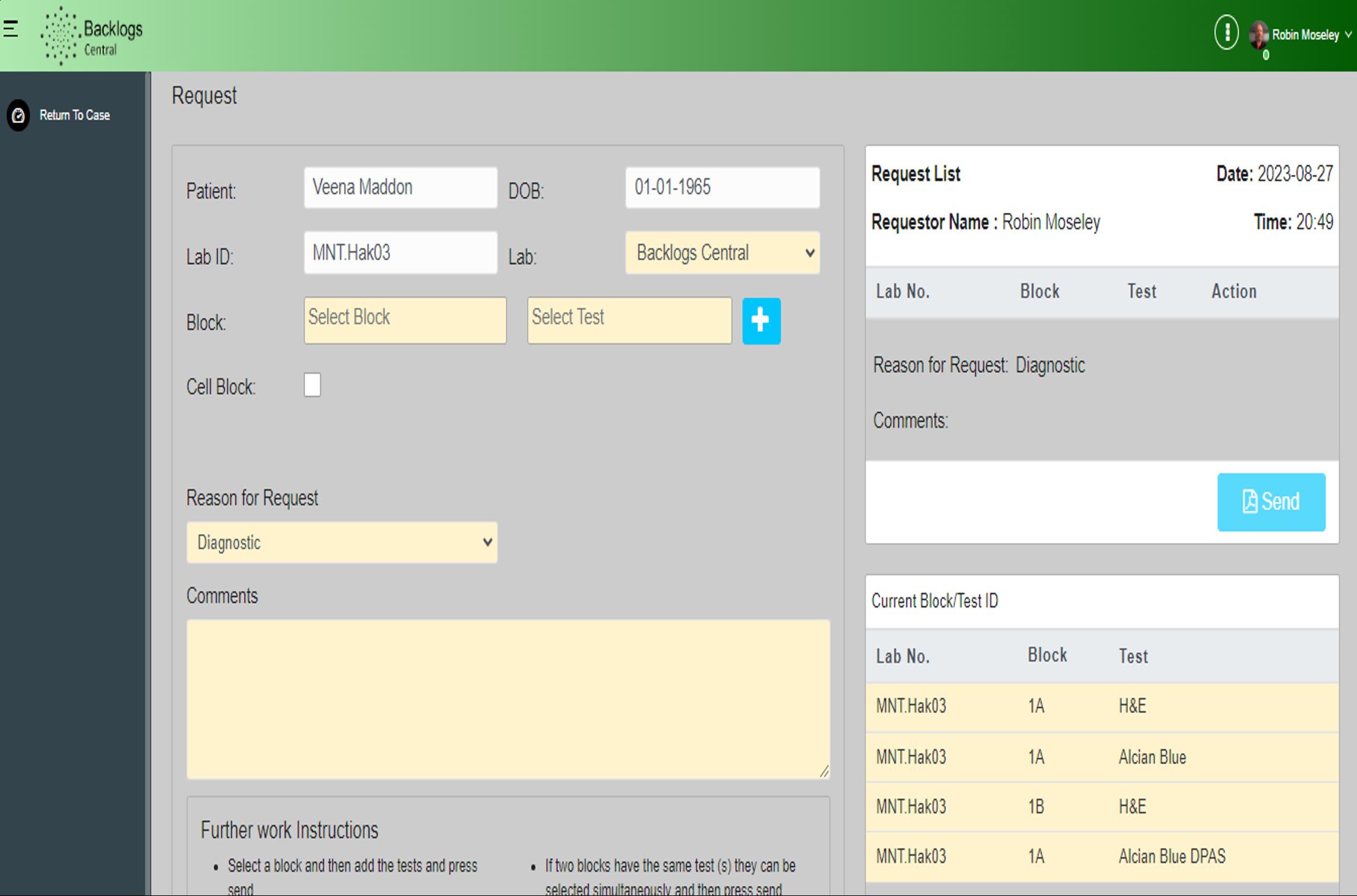Click the Lab ID field MNT.Hak03
1357x896 pixels.
click(x=400, y=253)
